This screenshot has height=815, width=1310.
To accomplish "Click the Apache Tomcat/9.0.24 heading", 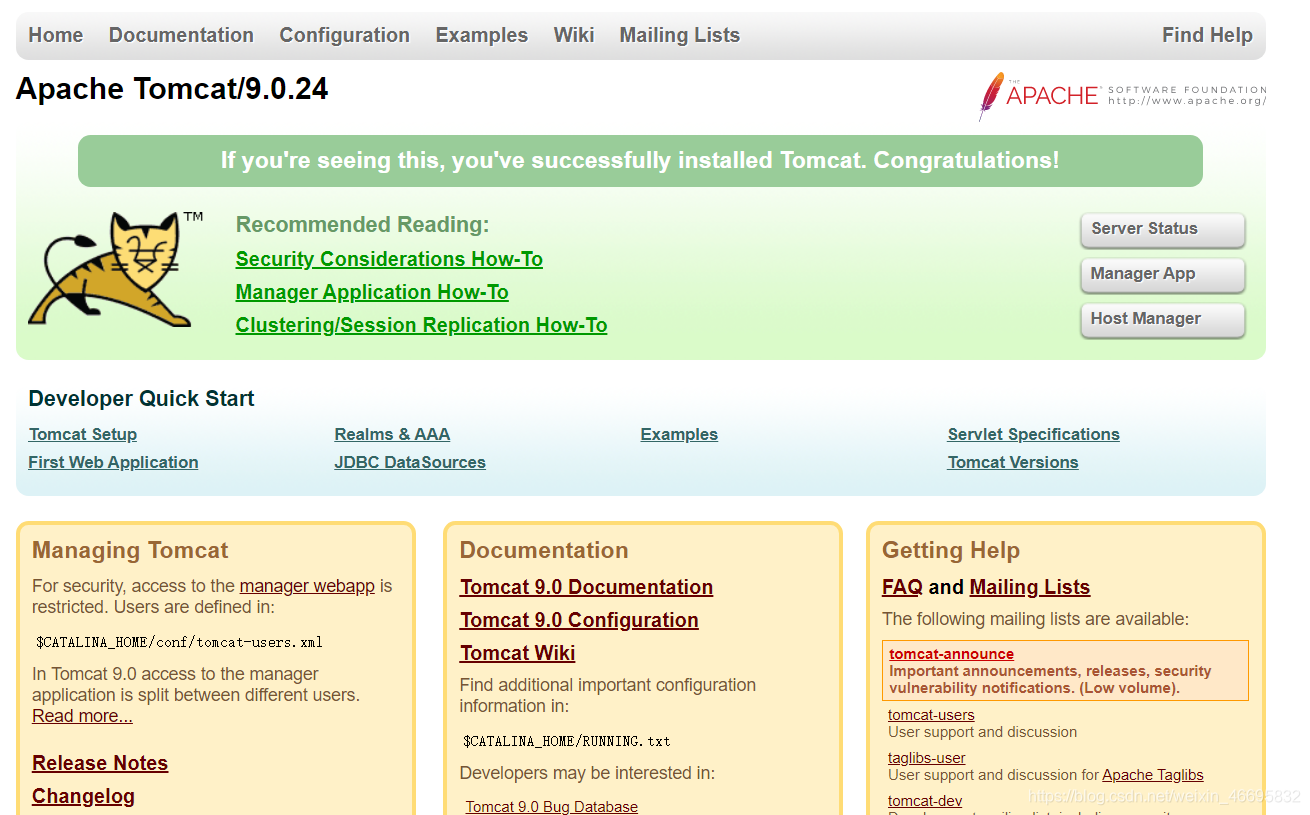I will pyautogui.click(x=172, y=89).
